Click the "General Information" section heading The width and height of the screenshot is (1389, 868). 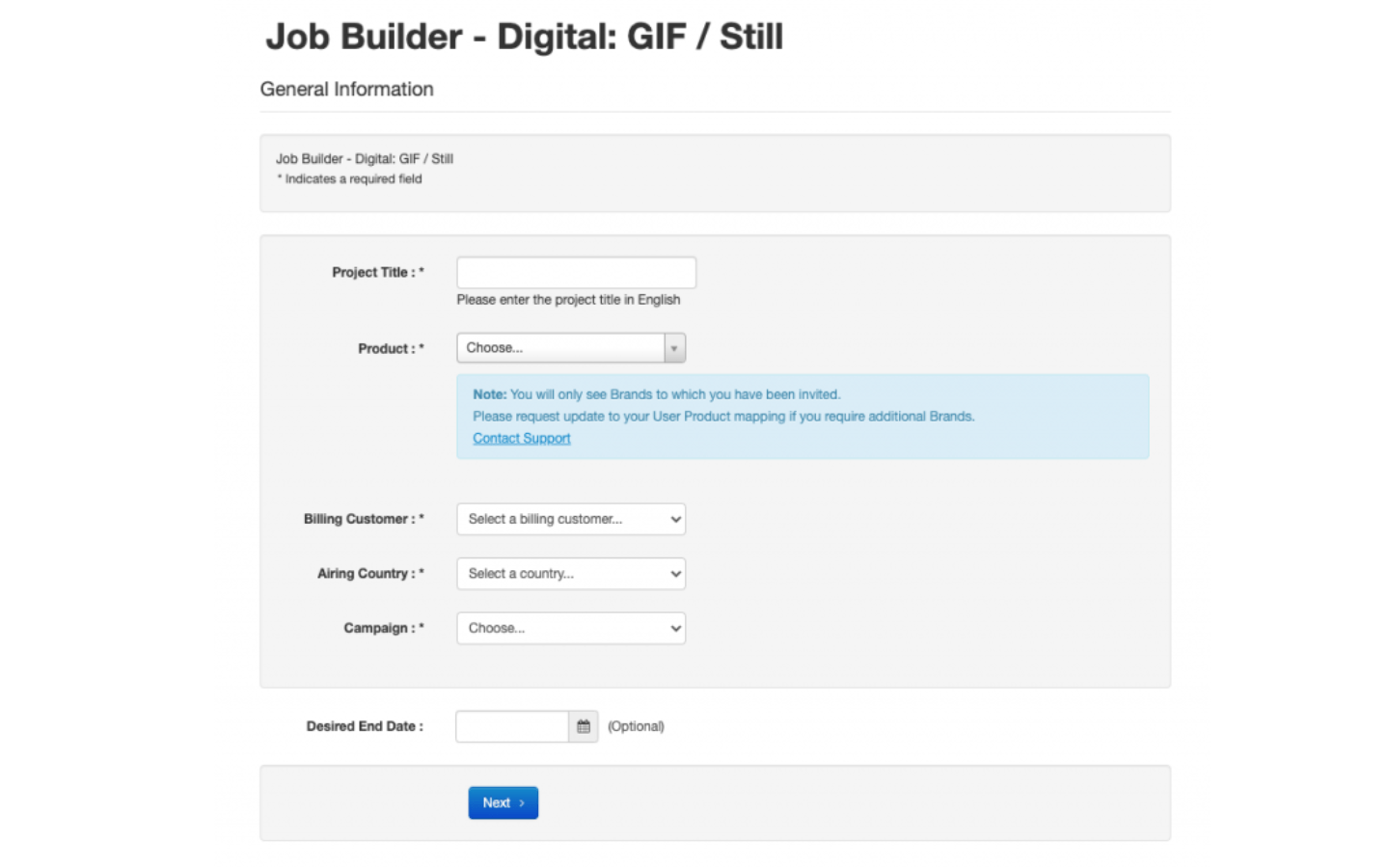347,89
